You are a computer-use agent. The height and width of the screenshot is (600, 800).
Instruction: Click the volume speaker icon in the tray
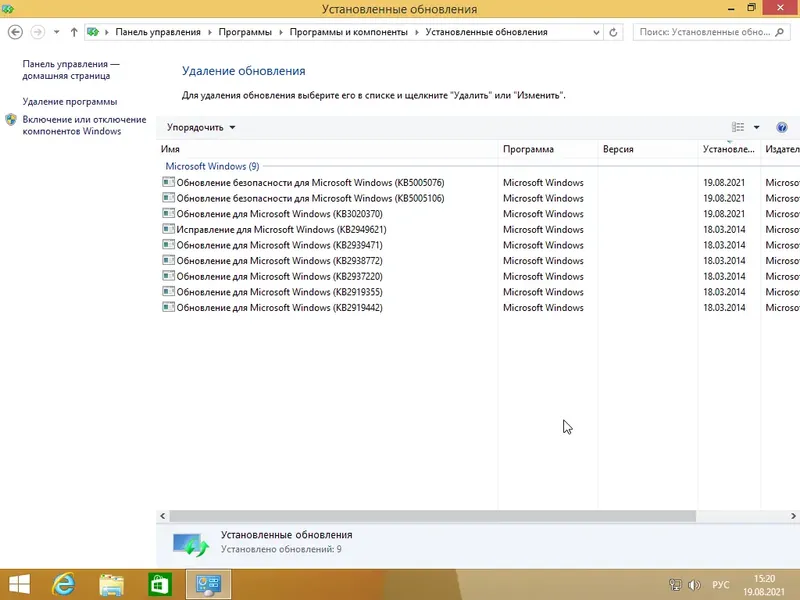[693, 584]
